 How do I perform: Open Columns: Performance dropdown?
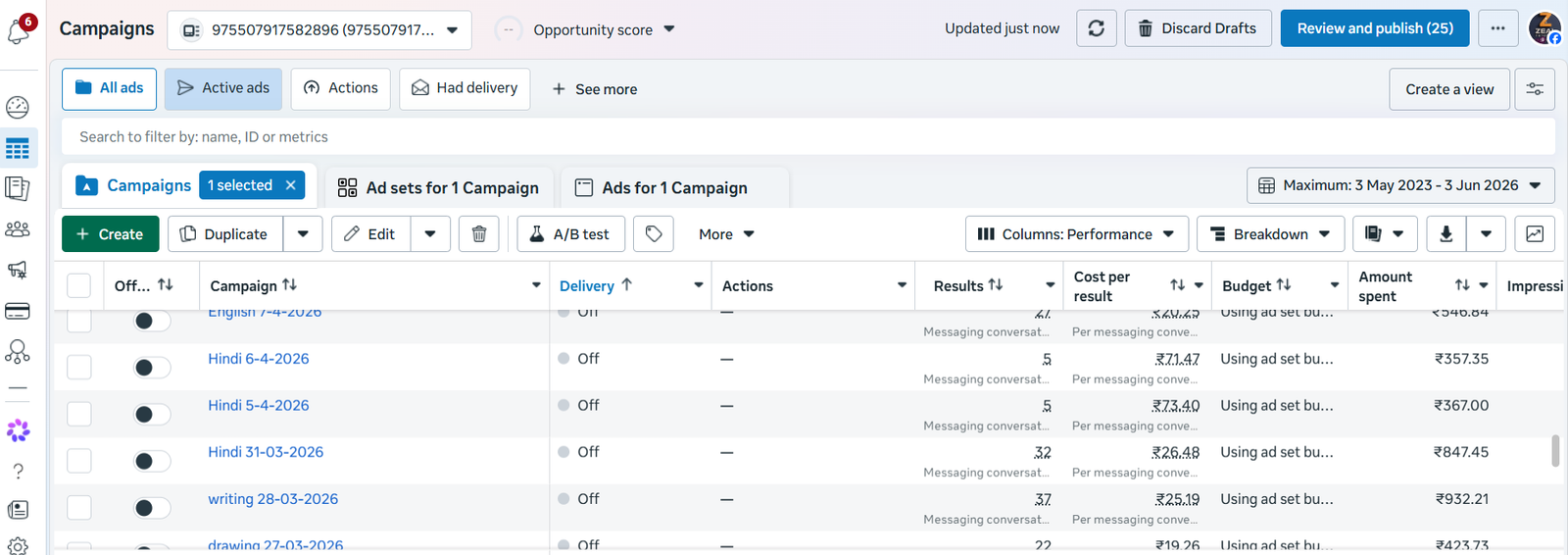click(1076, 234)
